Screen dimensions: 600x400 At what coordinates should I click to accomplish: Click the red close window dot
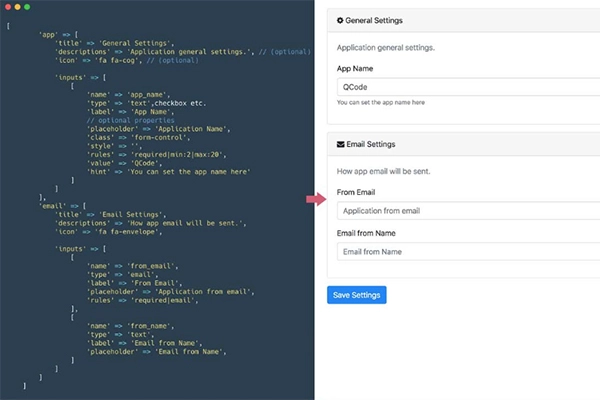tap(8, 7)
